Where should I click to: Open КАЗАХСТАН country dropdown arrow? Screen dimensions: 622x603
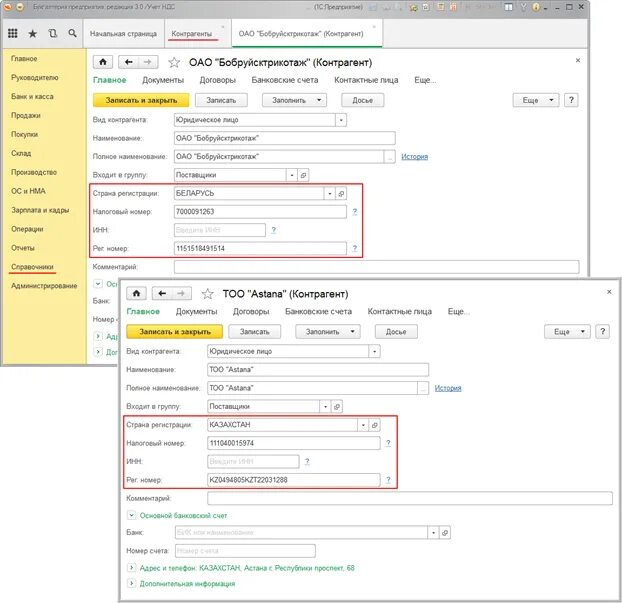363,425
